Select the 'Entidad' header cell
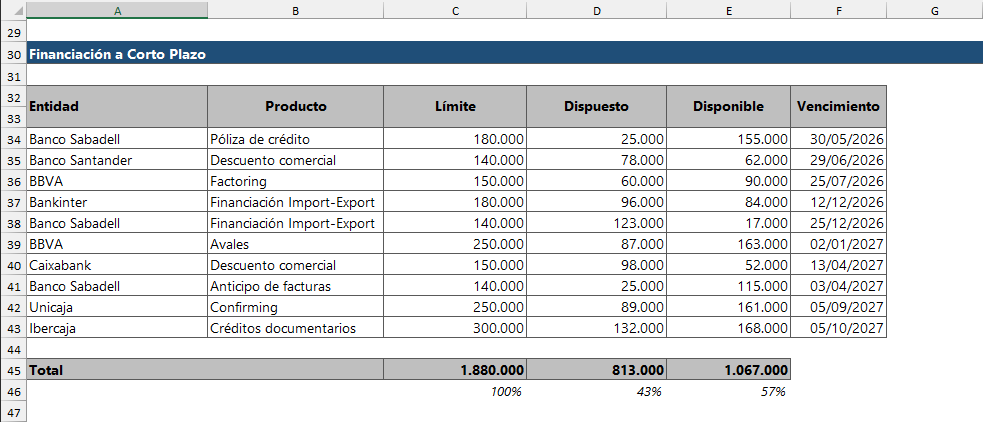The image size is (983, 422). (x=118, y=106)
